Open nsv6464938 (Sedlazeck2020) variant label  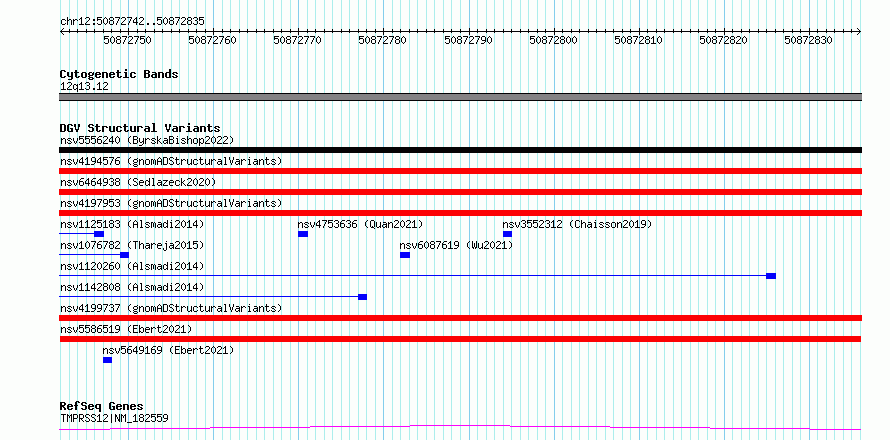pyautogui.click(x=138, y=182)
